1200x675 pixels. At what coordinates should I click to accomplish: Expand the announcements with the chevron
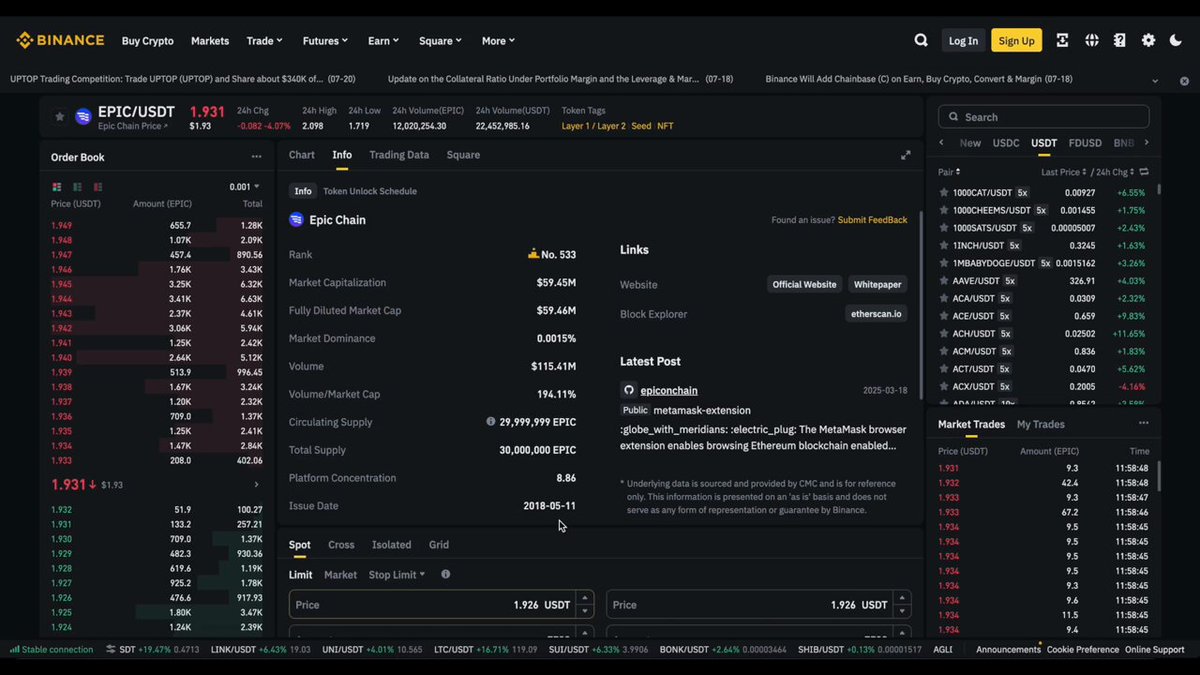[1155, 80]
